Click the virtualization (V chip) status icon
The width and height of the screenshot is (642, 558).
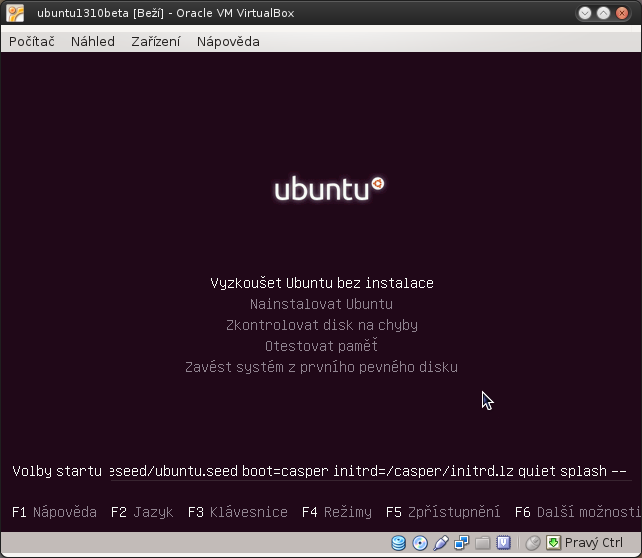click(x=503, y=543)
